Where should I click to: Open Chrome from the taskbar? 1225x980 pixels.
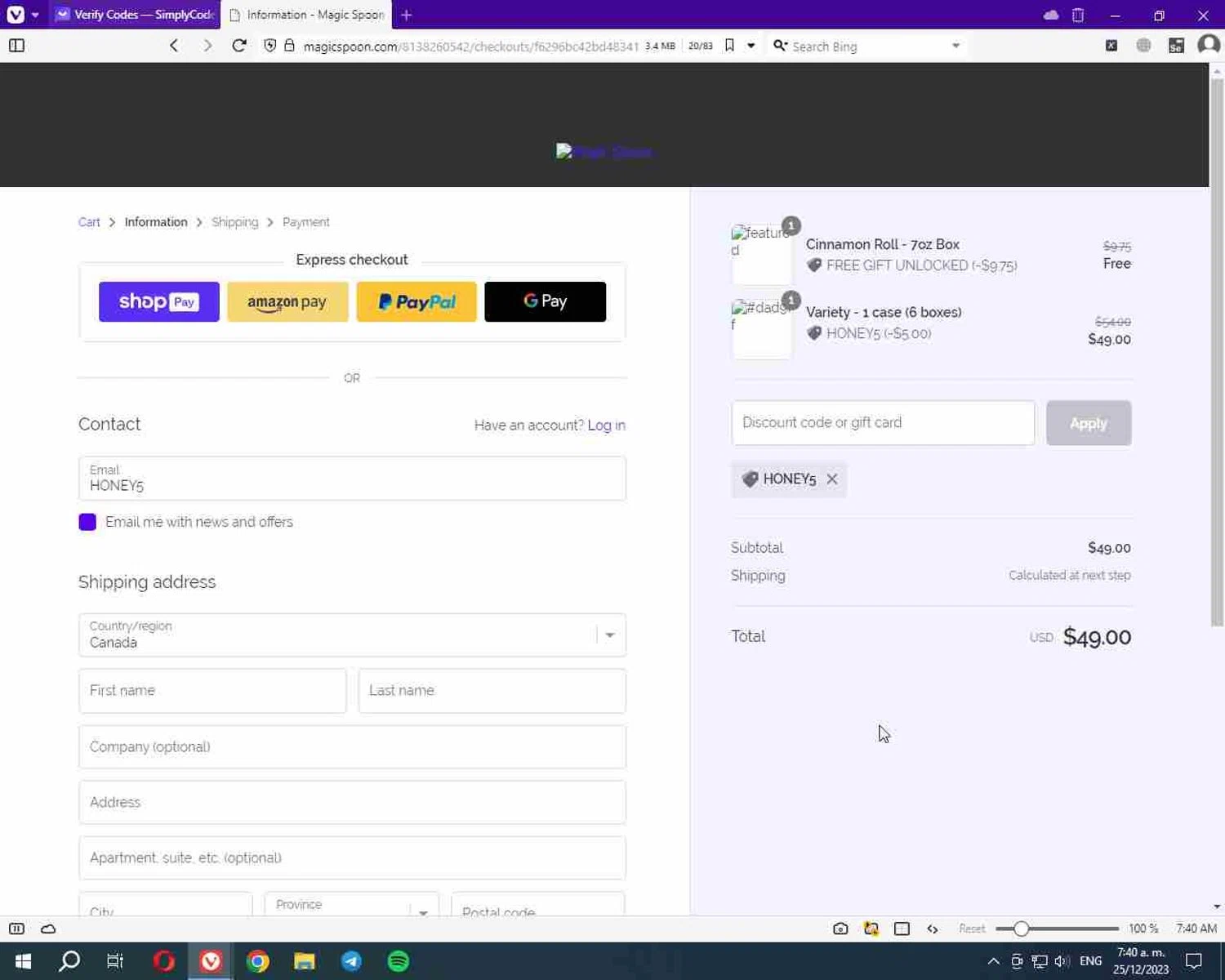pos(258,961)
